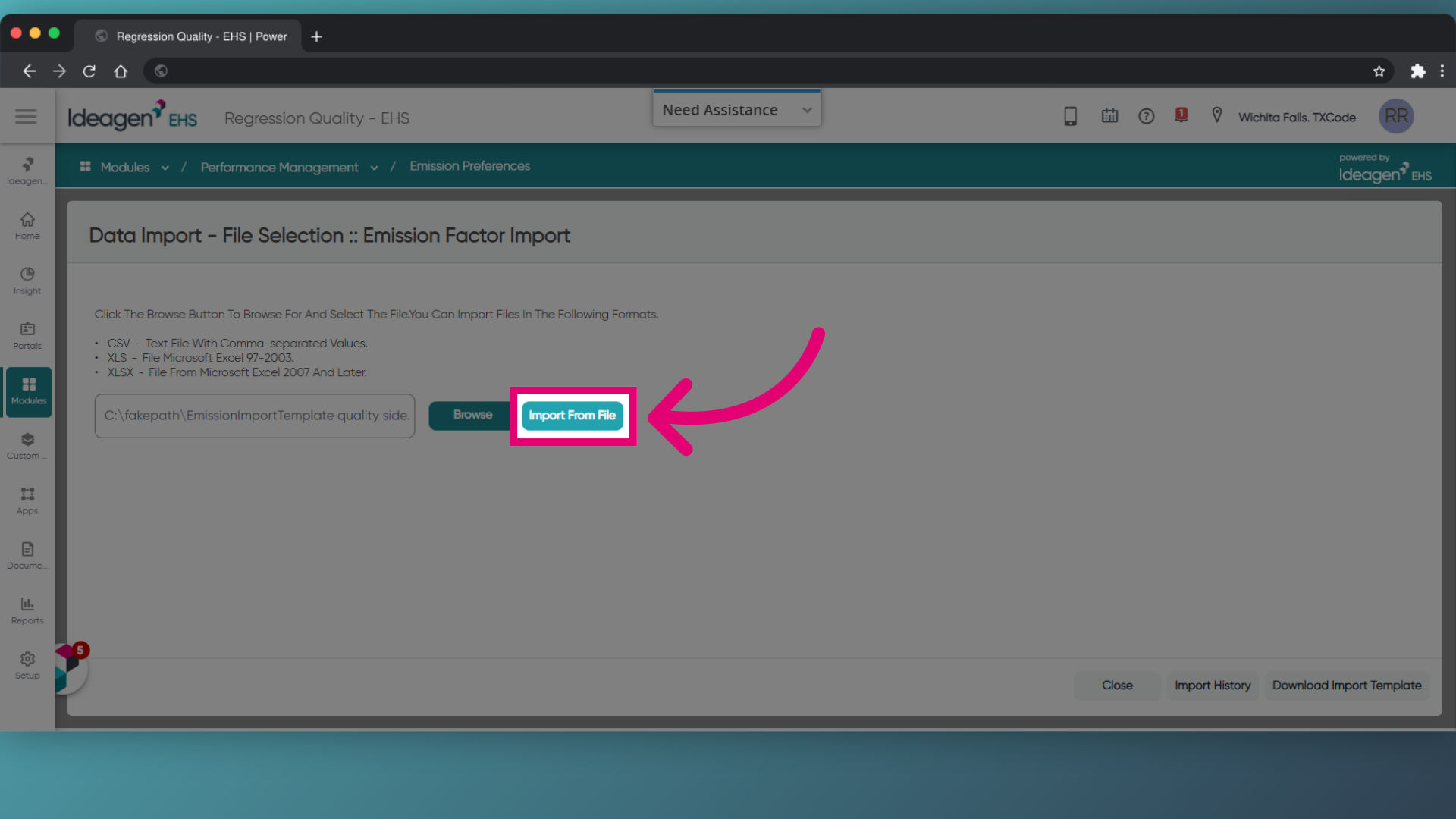The width and height of the screenshot is (1456, 819).
Task: Open Insight in the sidebar
Action: coord(27,281)
